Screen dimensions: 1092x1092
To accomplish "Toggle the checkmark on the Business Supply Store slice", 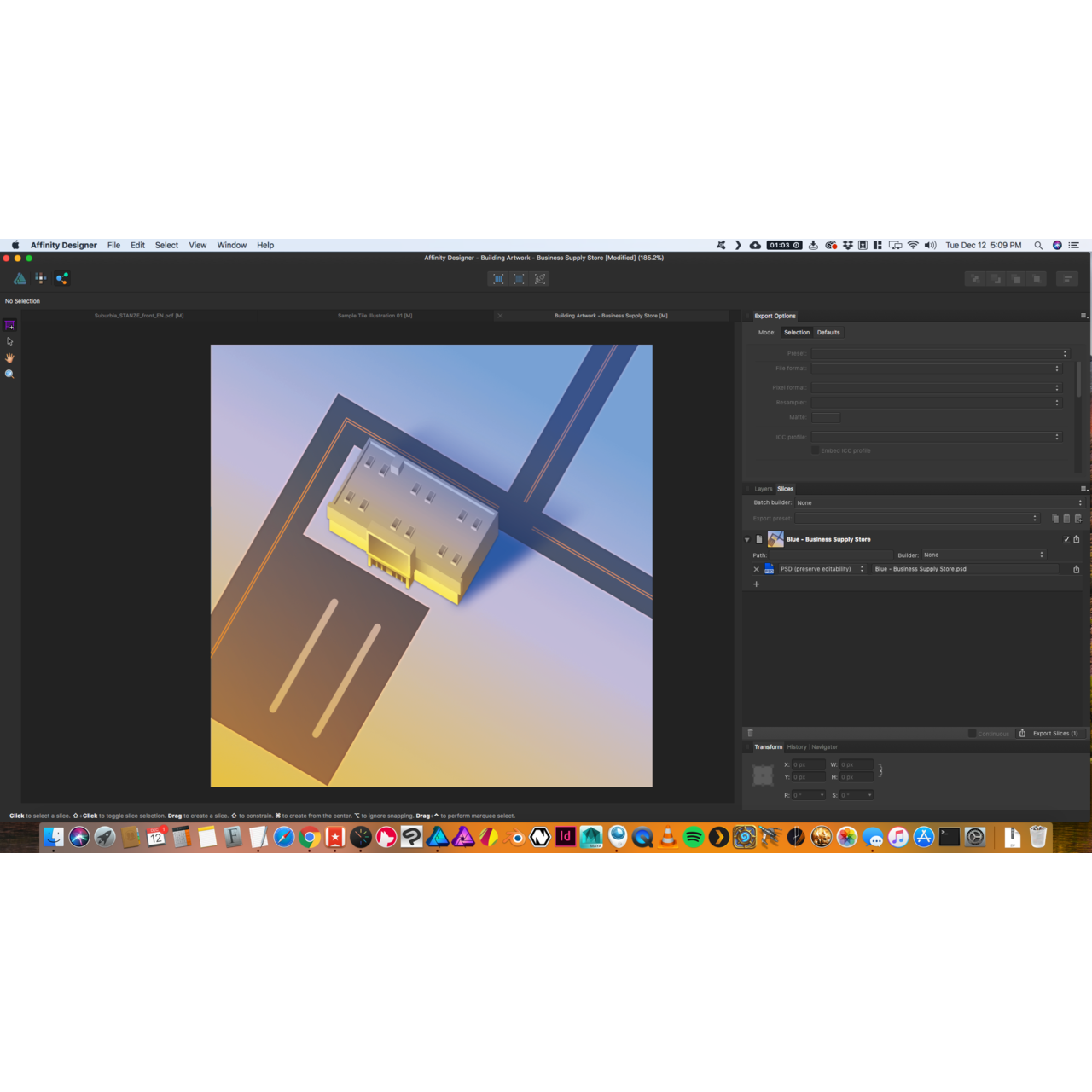I will coord(1066,539).
